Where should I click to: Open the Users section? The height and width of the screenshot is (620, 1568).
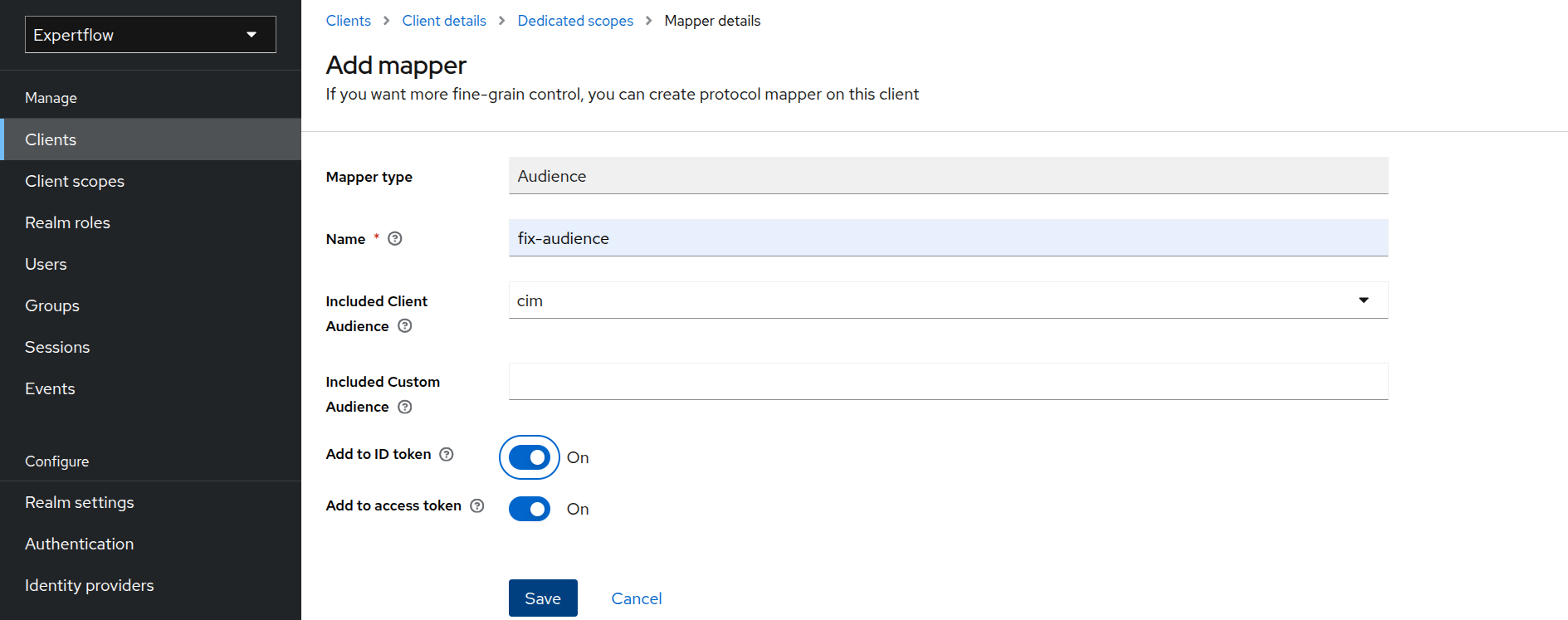point(46,264)
